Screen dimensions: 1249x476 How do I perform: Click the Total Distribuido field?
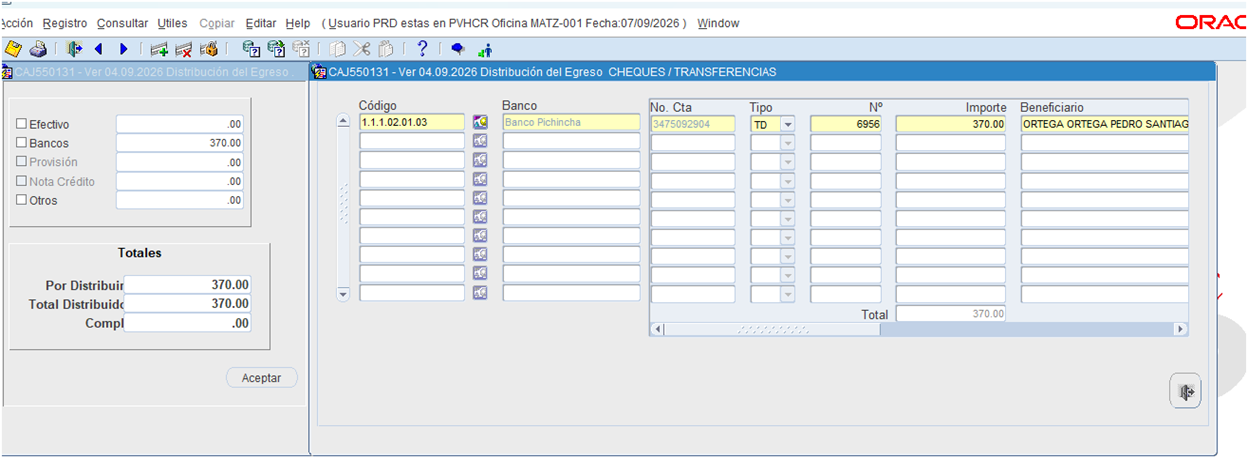pos(187,304)
